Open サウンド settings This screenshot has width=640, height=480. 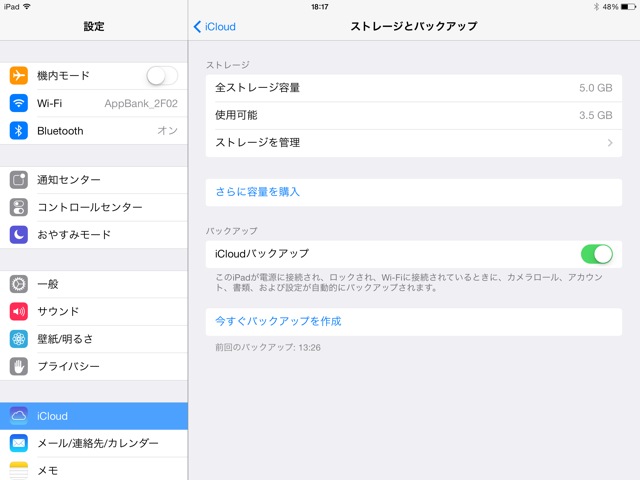pyautogui.click(x=94, y=311)
